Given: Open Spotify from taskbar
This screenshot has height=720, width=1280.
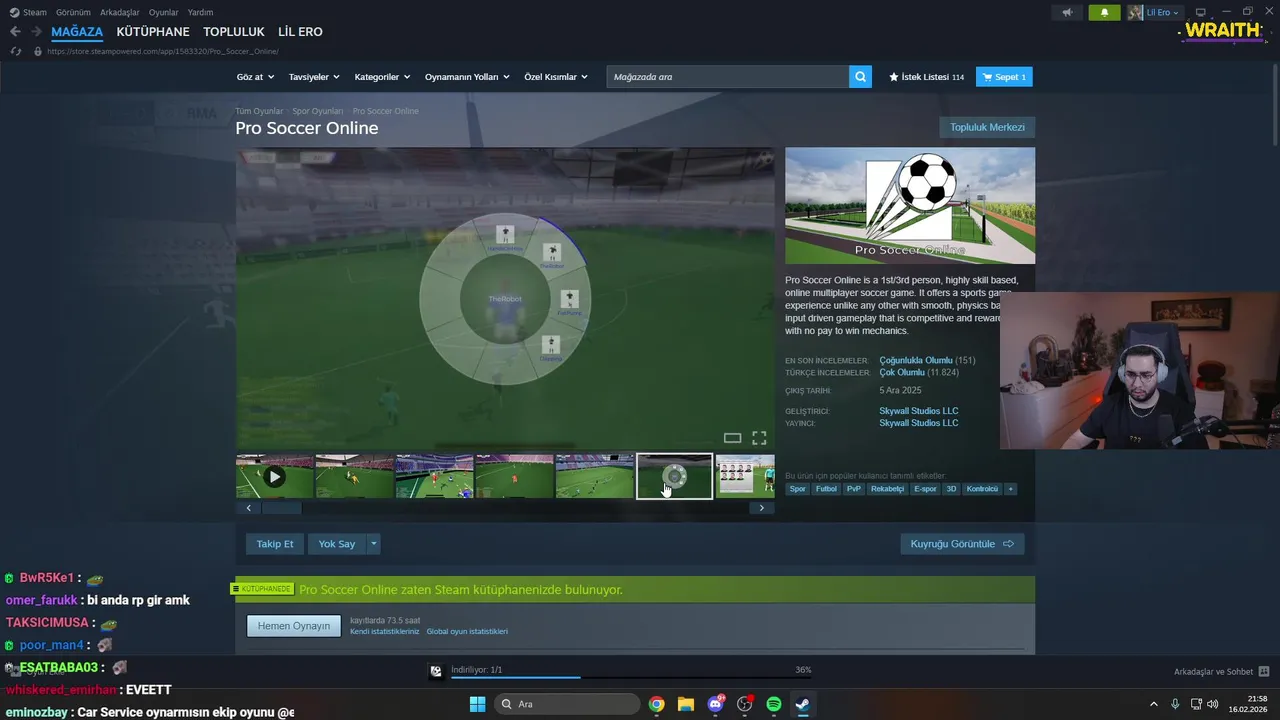Looking at the screenshot, I should [774, 704].
